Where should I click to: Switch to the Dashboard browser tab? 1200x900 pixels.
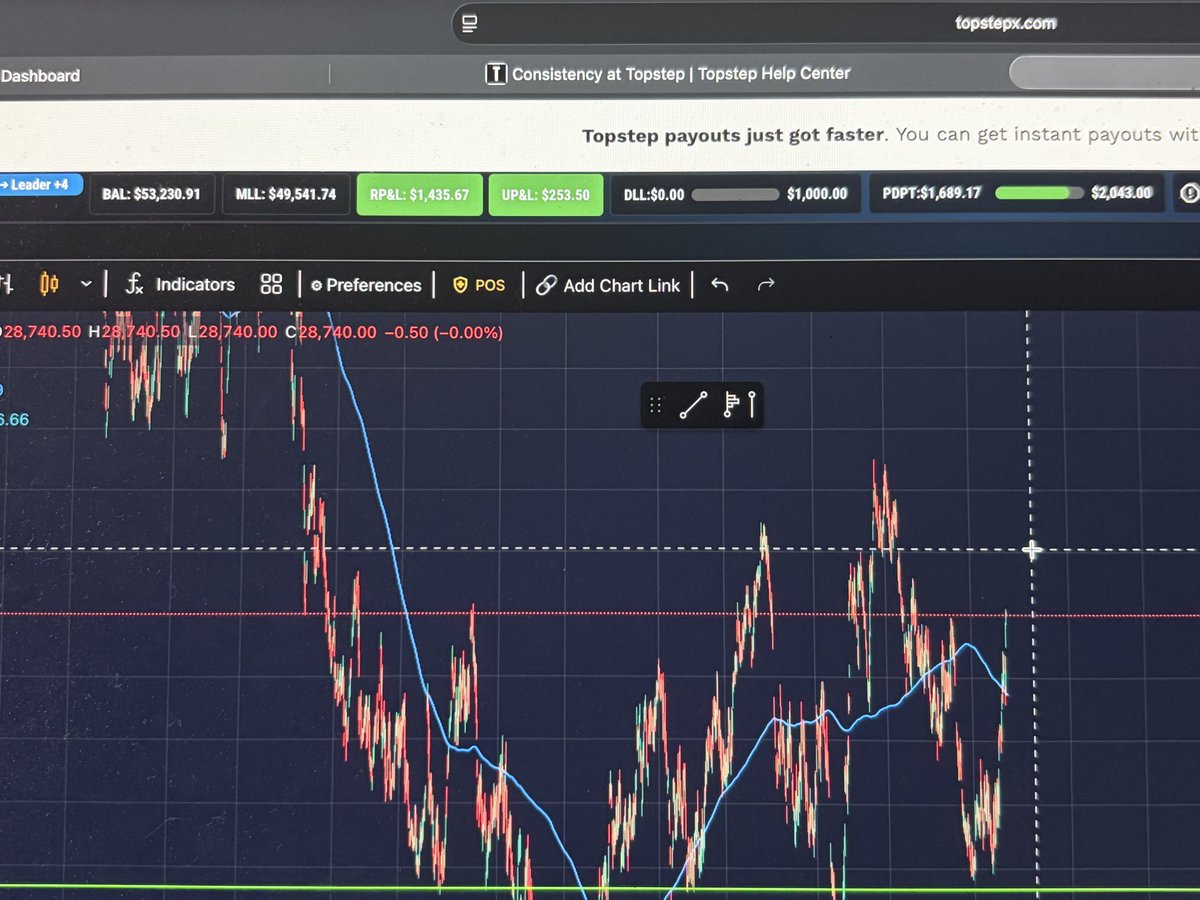pyautogui.click(x=41, y=76)
